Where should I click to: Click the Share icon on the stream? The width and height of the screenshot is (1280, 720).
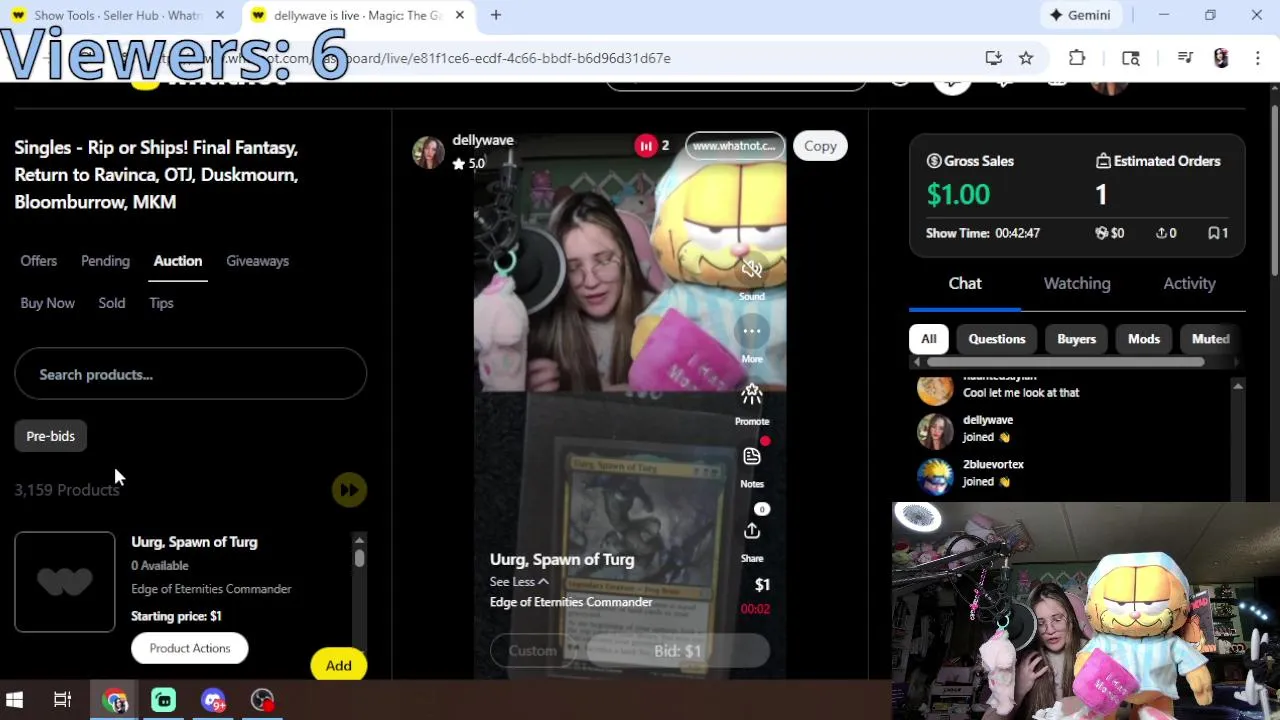coord(752,531)
